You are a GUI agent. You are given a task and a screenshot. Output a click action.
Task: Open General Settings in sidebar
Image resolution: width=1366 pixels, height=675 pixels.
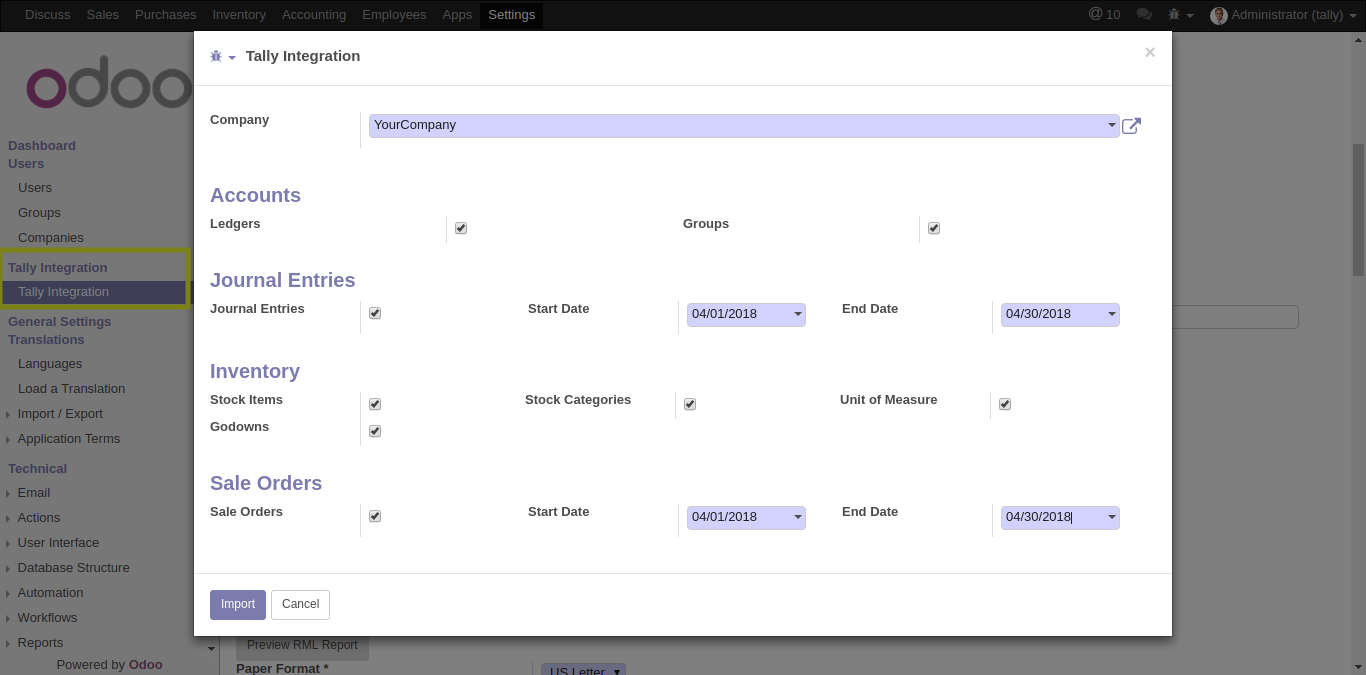[60, 322]
